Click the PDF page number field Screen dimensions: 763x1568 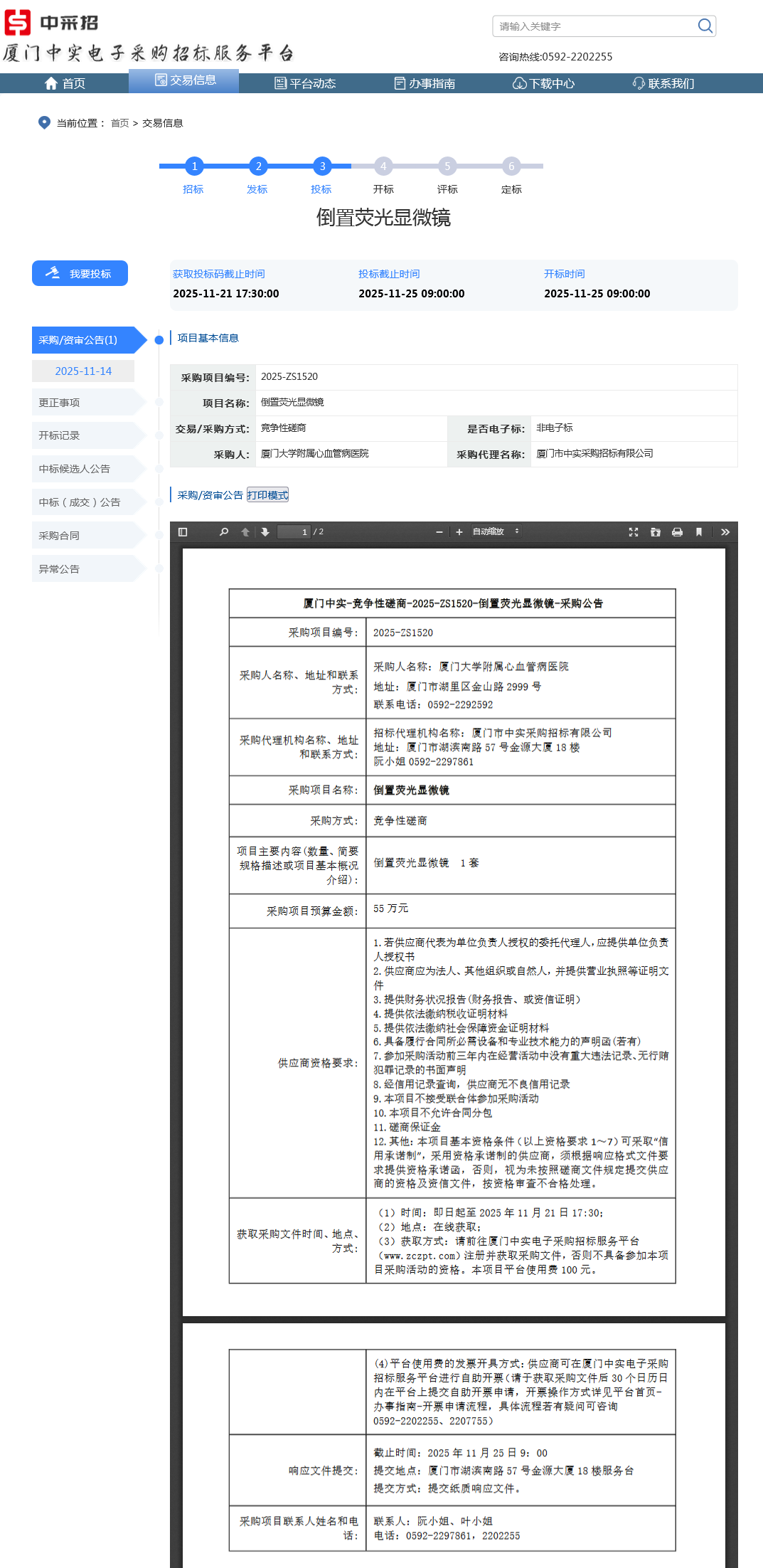294,532
